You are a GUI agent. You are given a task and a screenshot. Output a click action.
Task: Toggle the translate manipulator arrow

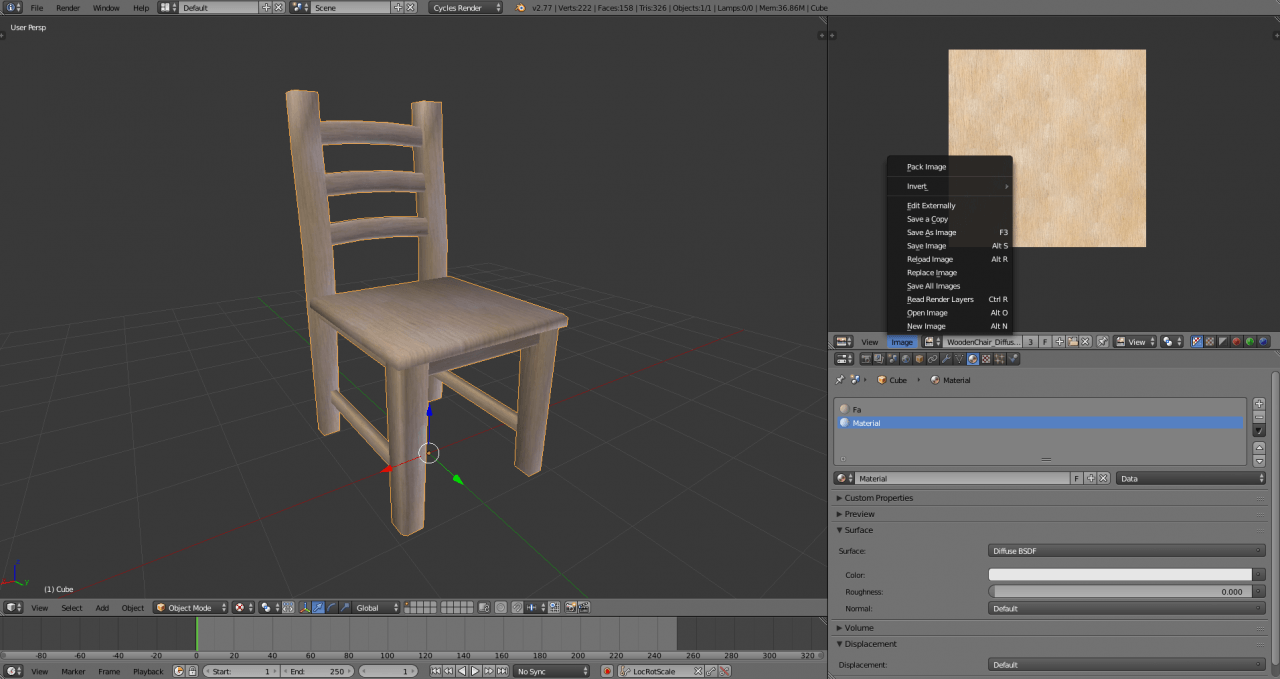tap(318, 607)
